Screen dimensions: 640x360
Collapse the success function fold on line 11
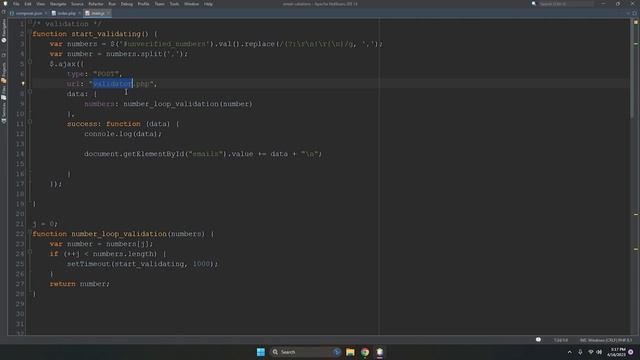point(30,122)
